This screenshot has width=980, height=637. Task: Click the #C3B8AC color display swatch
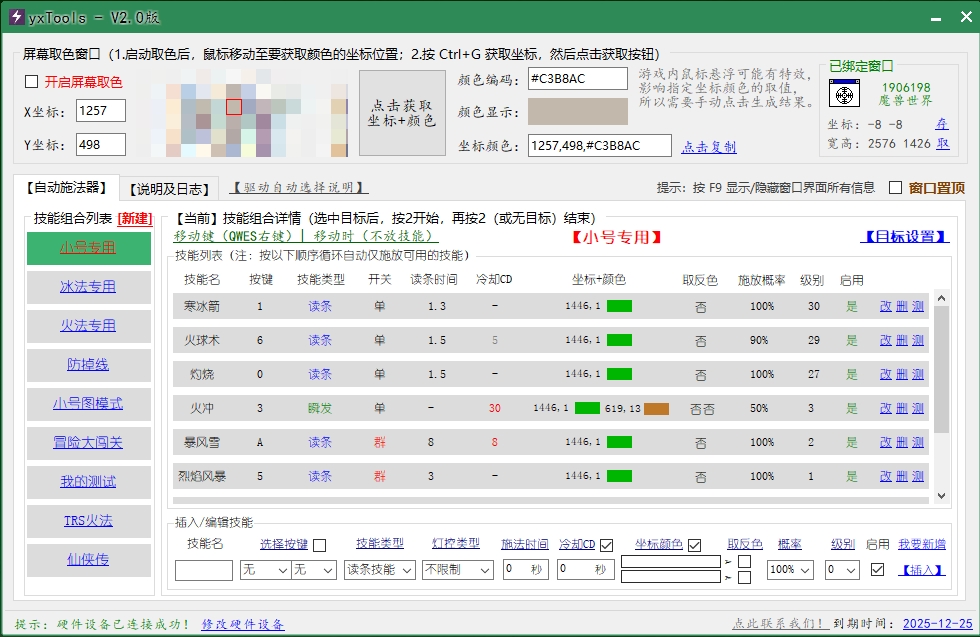click(577, 112)
